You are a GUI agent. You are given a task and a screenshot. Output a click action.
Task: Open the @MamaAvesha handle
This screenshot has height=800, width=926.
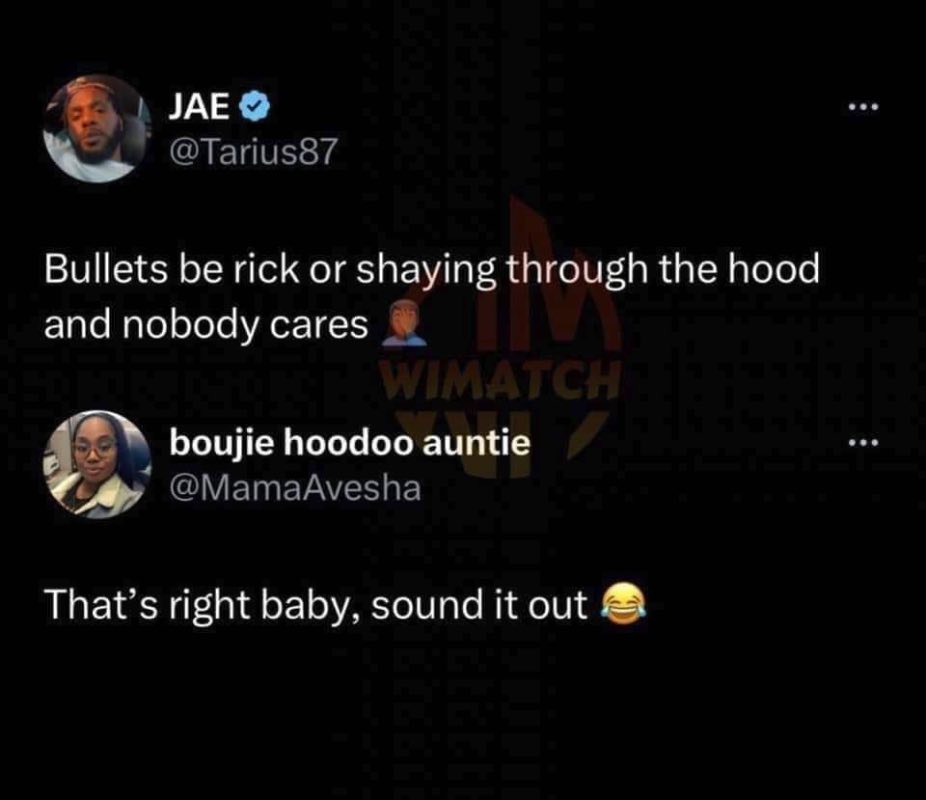(x=295, y=488)
